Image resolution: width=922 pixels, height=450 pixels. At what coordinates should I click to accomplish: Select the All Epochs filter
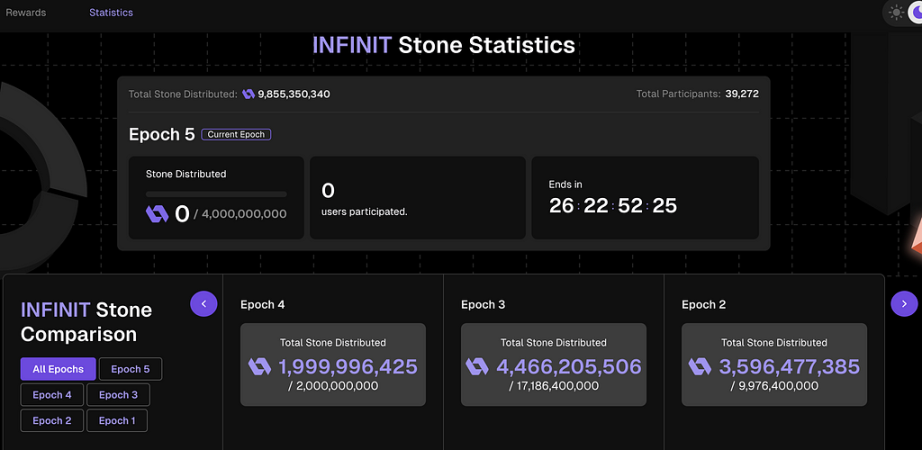click(58, 369)
